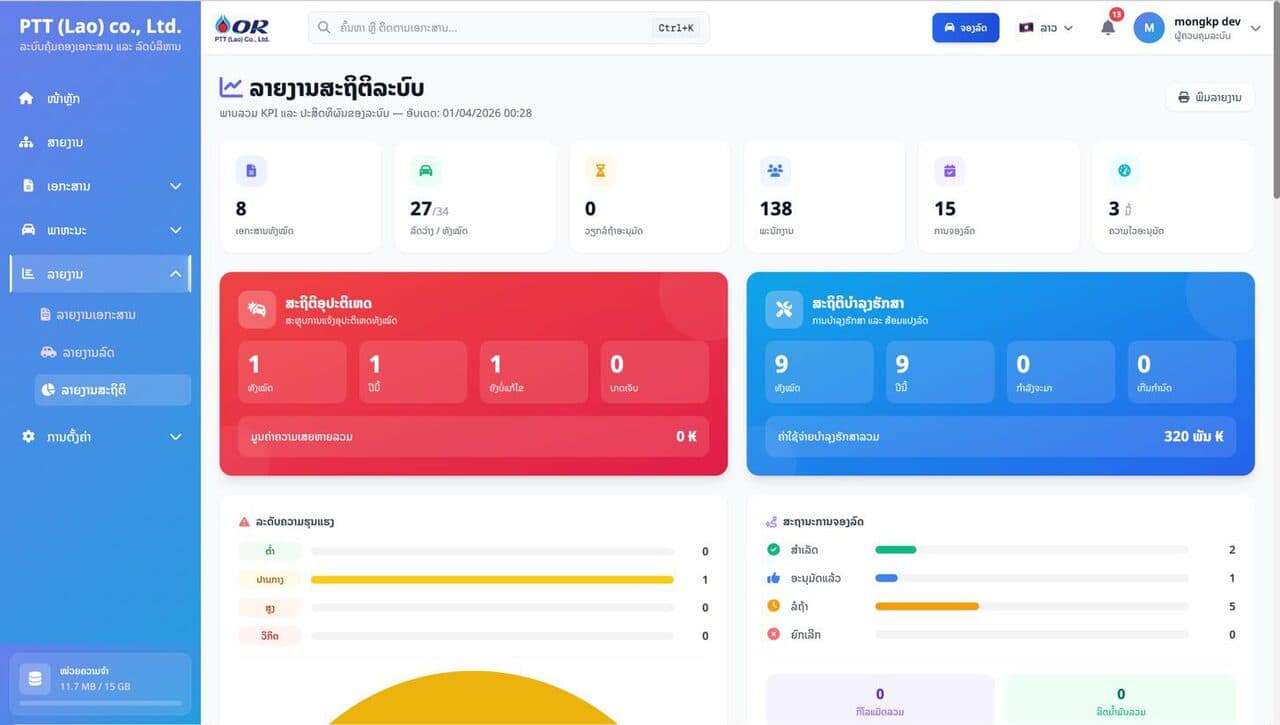Click the 'ສະຖິຕິບຳລຸງຮັກສາ' card heading
Screen dimensions: 1280x725
[858, 302]
